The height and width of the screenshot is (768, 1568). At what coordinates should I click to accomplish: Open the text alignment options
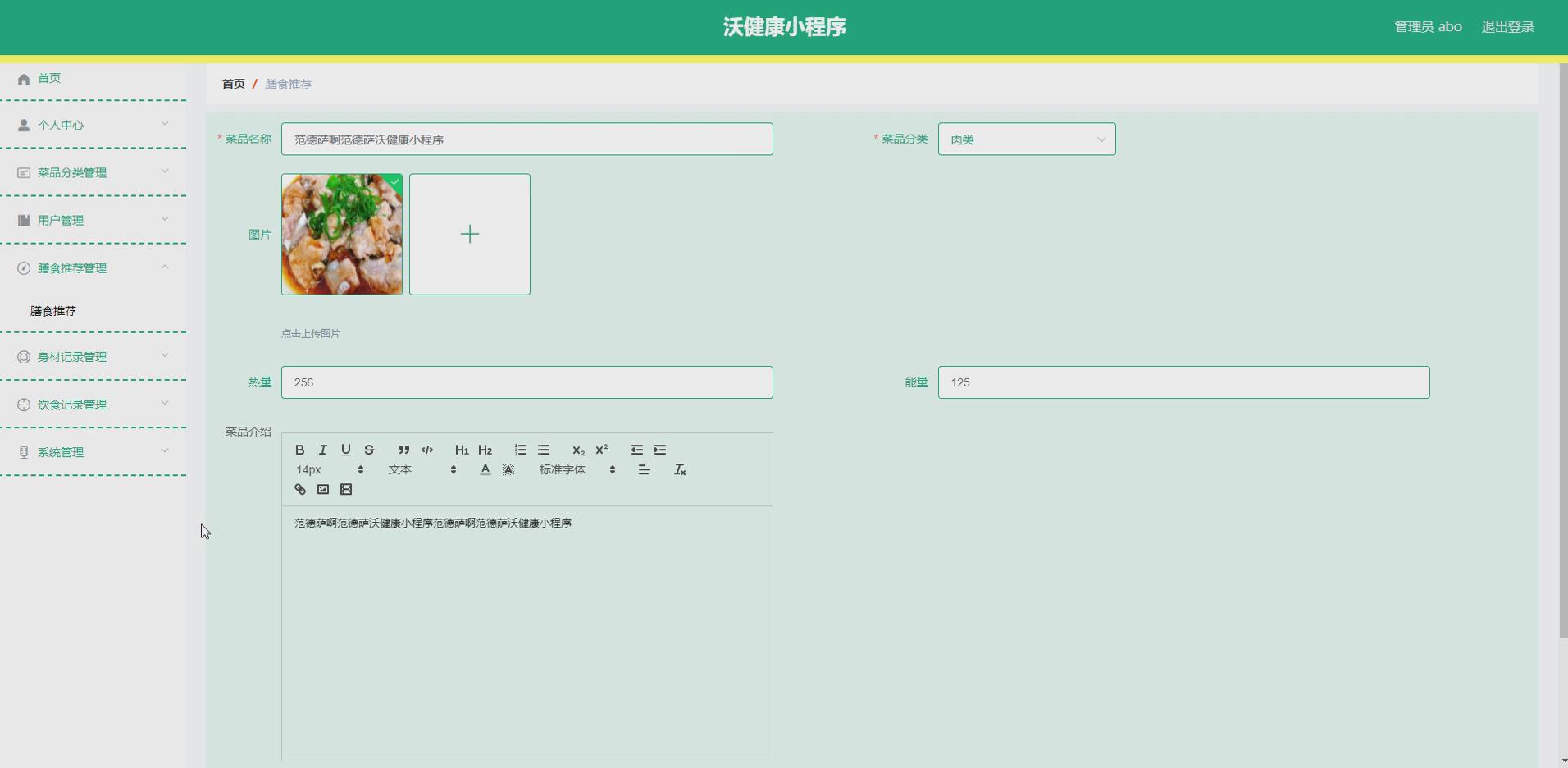click(645, 469)
